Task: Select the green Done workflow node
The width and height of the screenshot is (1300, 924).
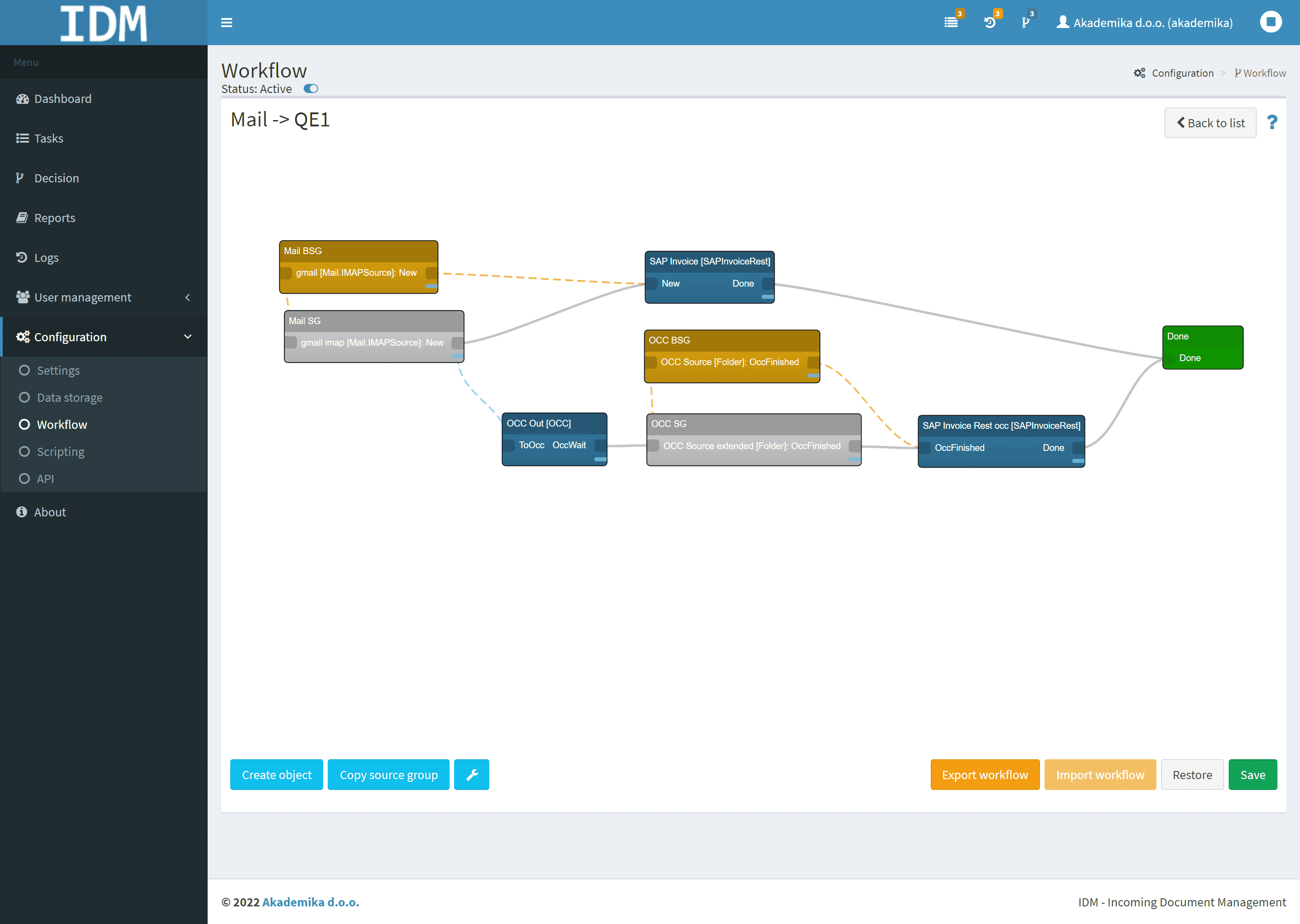Action: click(1202, 337)
